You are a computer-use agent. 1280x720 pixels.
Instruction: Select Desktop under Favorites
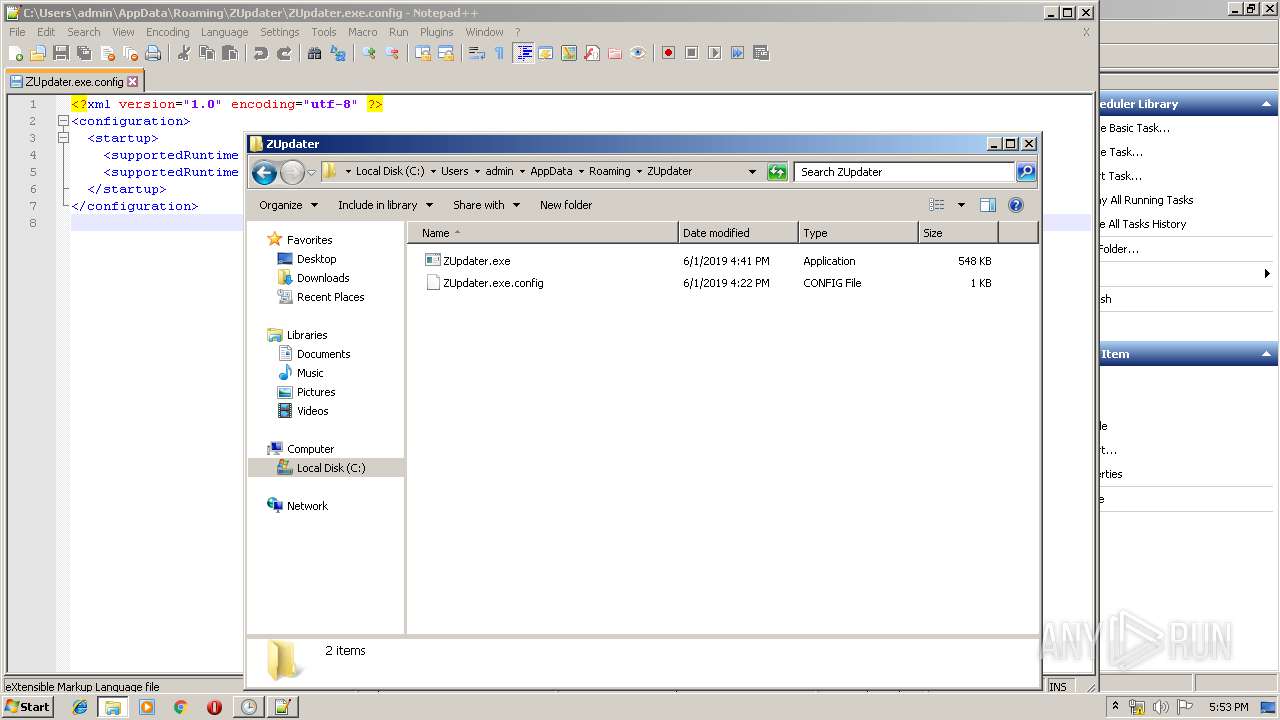[x=316, y=259]
